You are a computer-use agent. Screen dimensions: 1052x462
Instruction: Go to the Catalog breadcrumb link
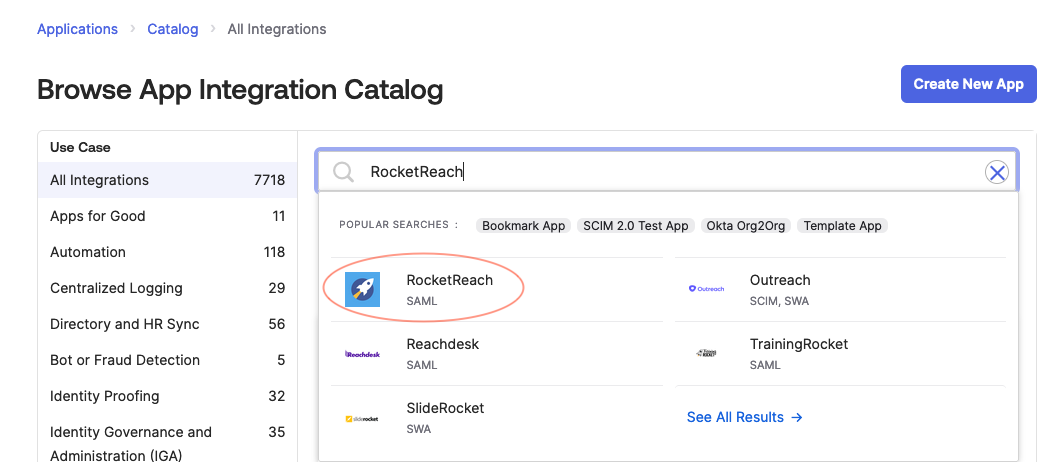[173, 30]
